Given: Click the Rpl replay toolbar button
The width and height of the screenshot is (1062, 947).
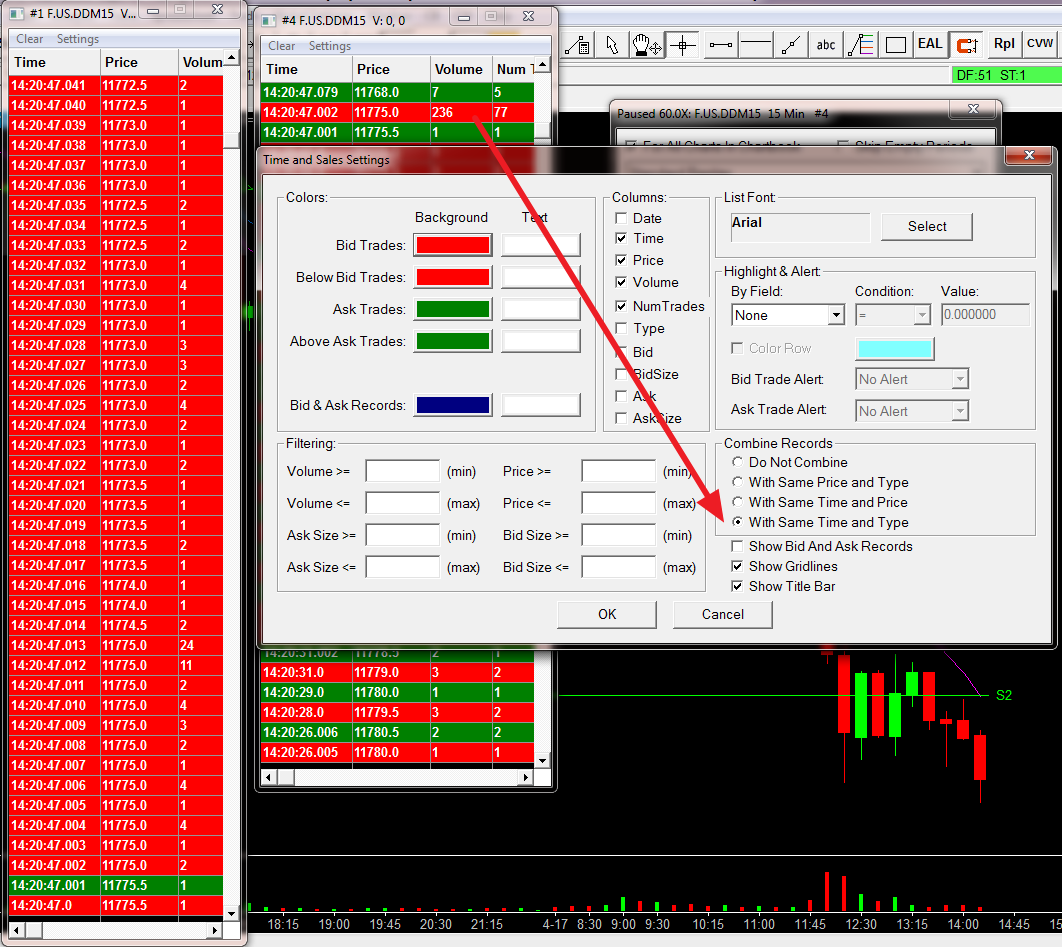Looking at the screenshot, I should (1004, 45).
